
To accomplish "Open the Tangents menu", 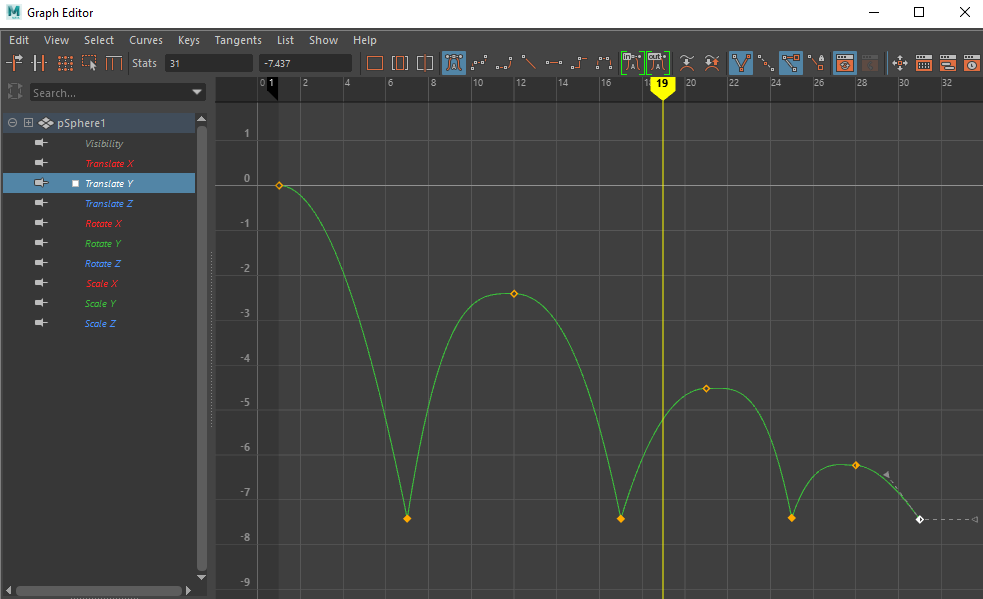I will click(237, 40).
